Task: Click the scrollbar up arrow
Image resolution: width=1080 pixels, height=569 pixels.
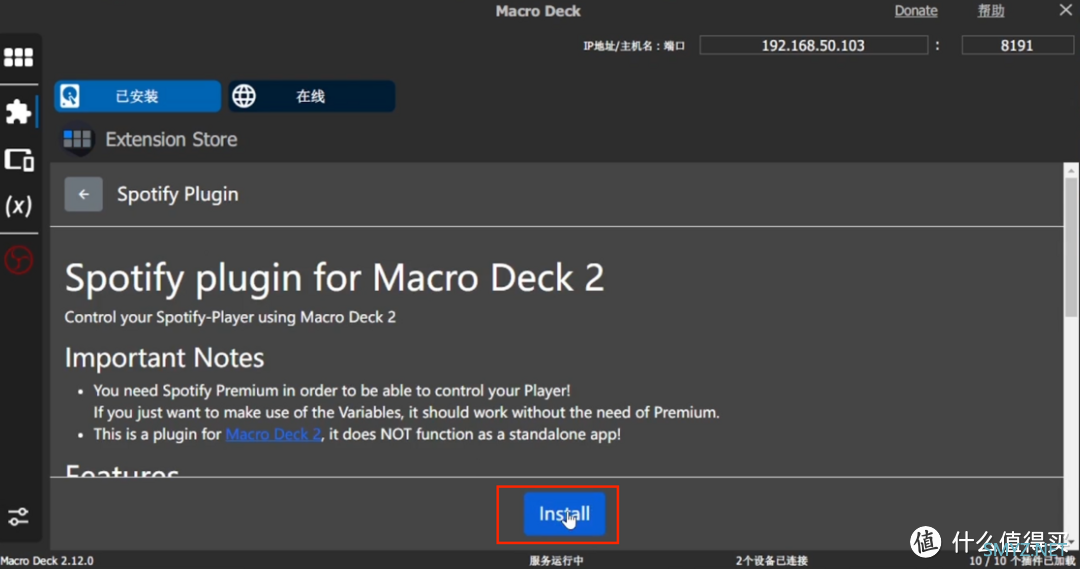Action: pyautogui.click(x=1071, y=169)
